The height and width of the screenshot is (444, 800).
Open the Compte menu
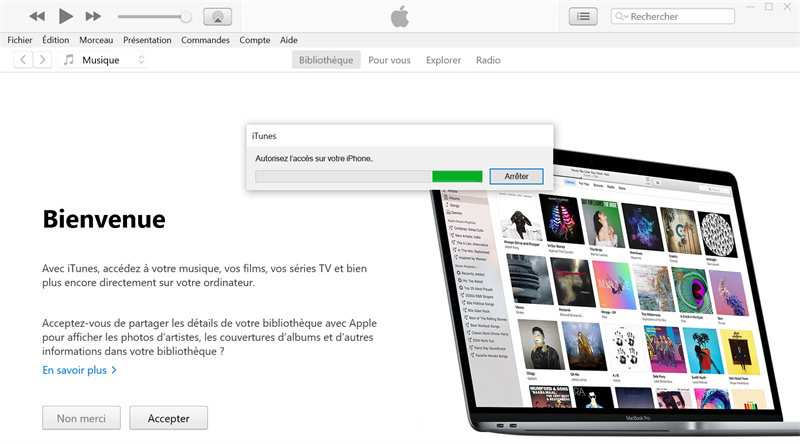tap(255, 40)
